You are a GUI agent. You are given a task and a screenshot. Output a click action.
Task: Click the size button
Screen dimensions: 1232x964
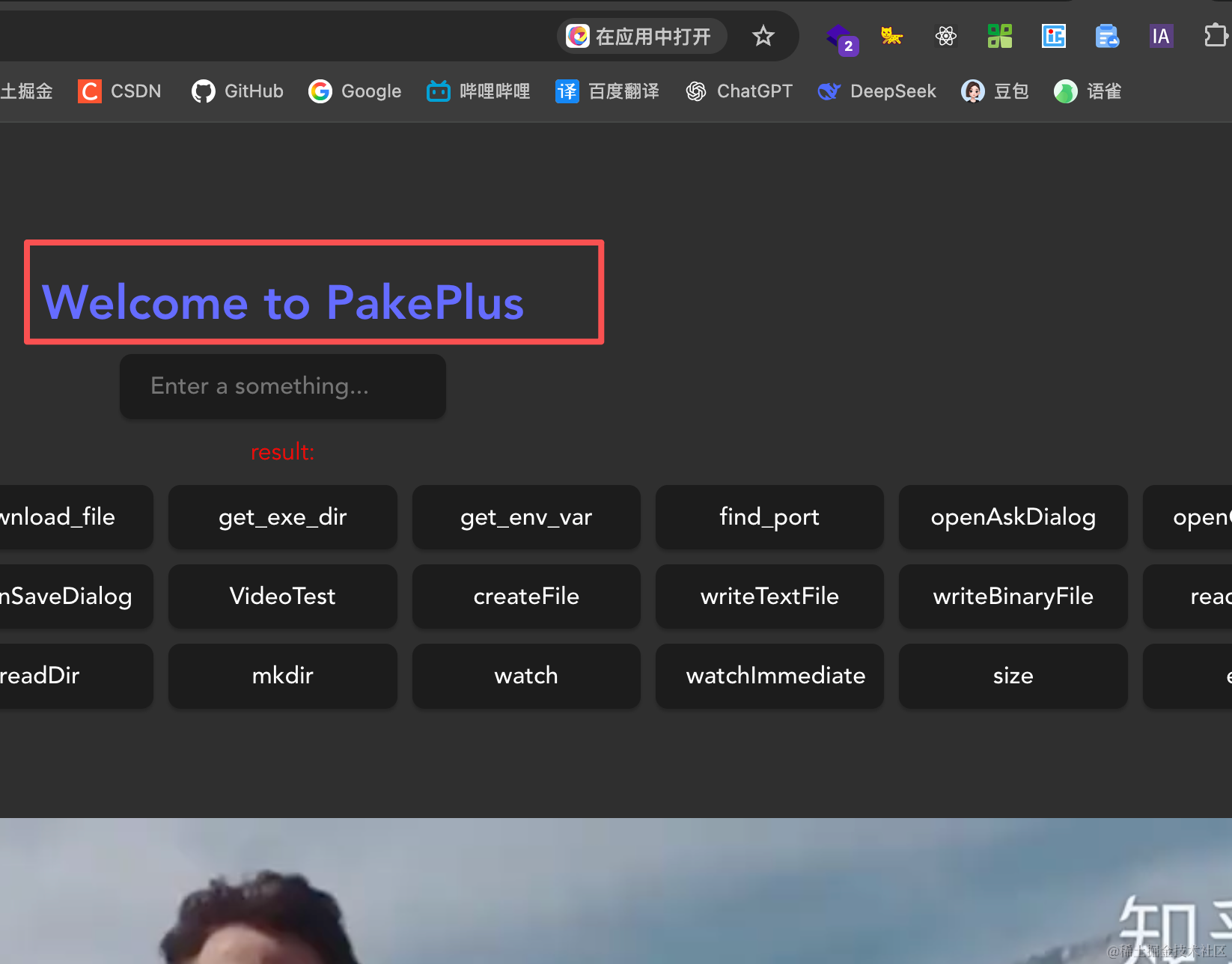point(1013,676)
